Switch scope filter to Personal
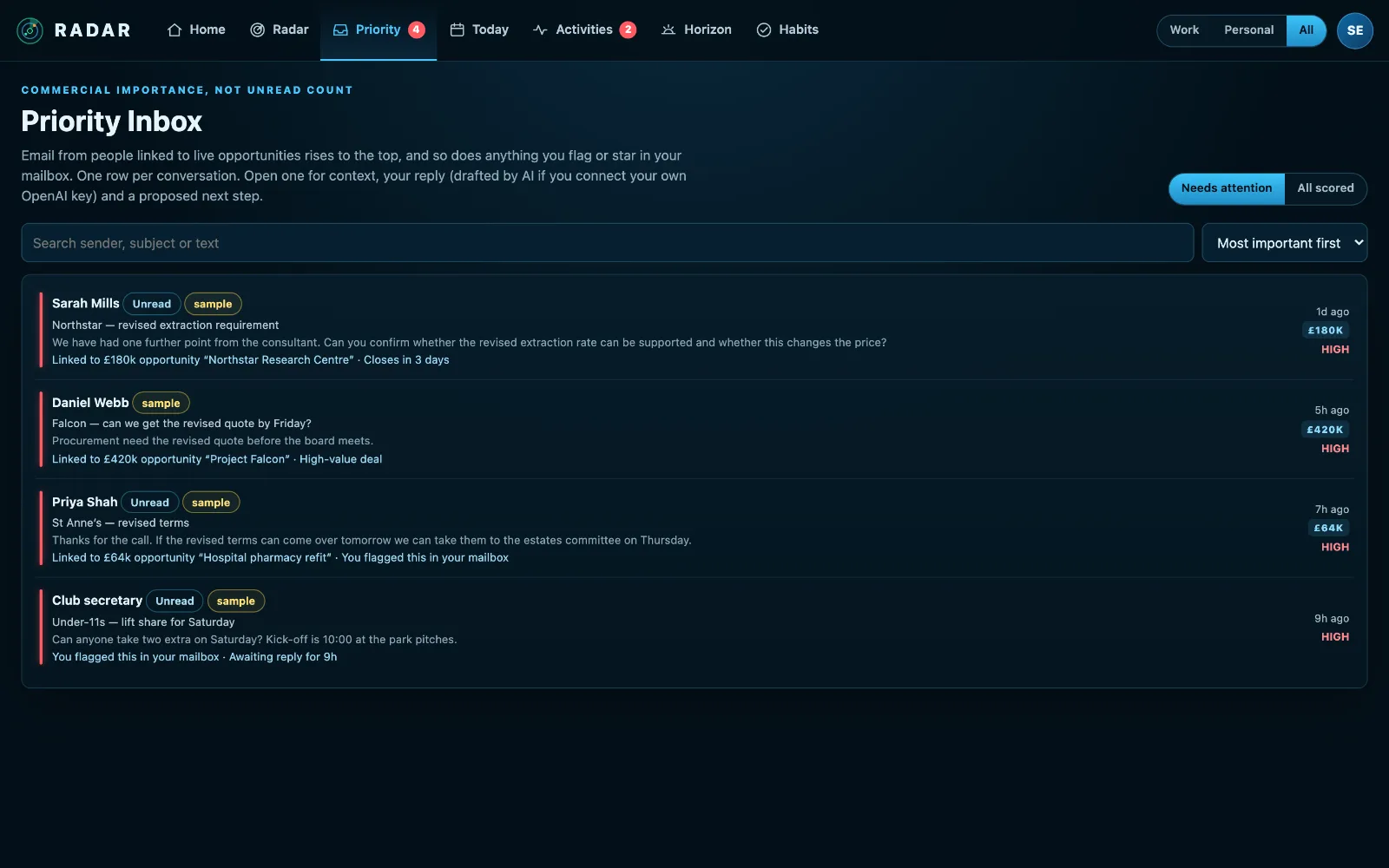The width and height of the screenshot is (1389, 868). coord(1248,30)
